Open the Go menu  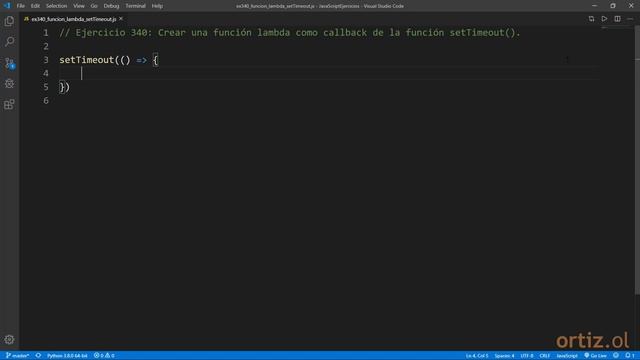coord(94,6)
